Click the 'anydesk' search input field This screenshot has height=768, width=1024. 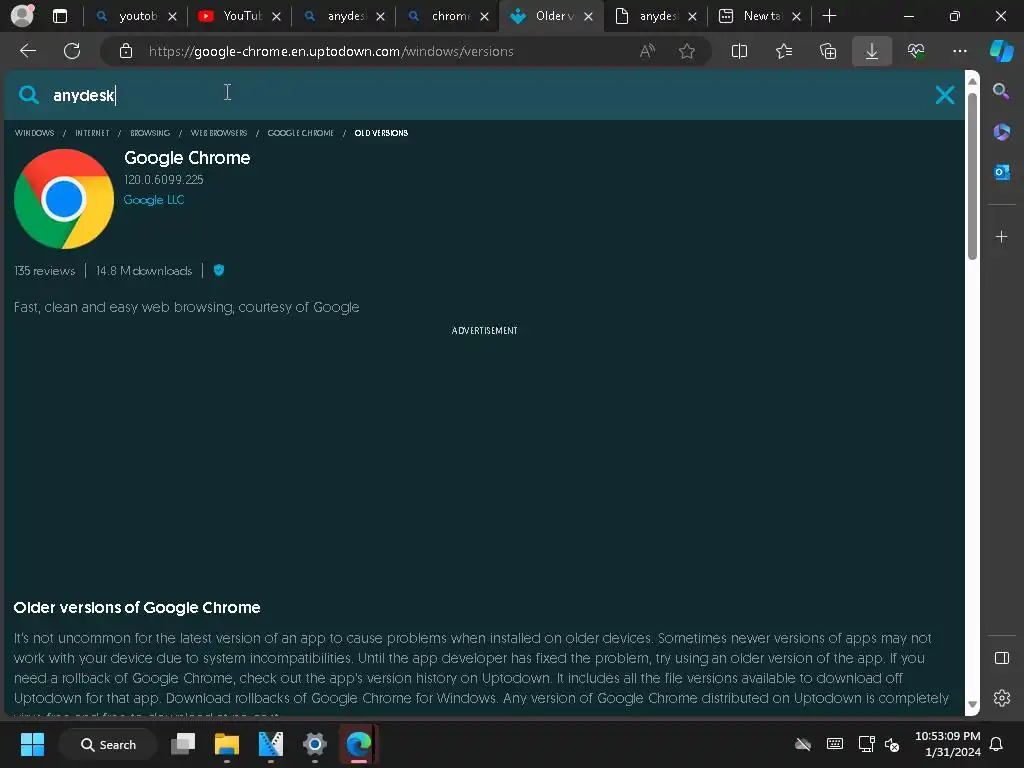tap(483, 95)
